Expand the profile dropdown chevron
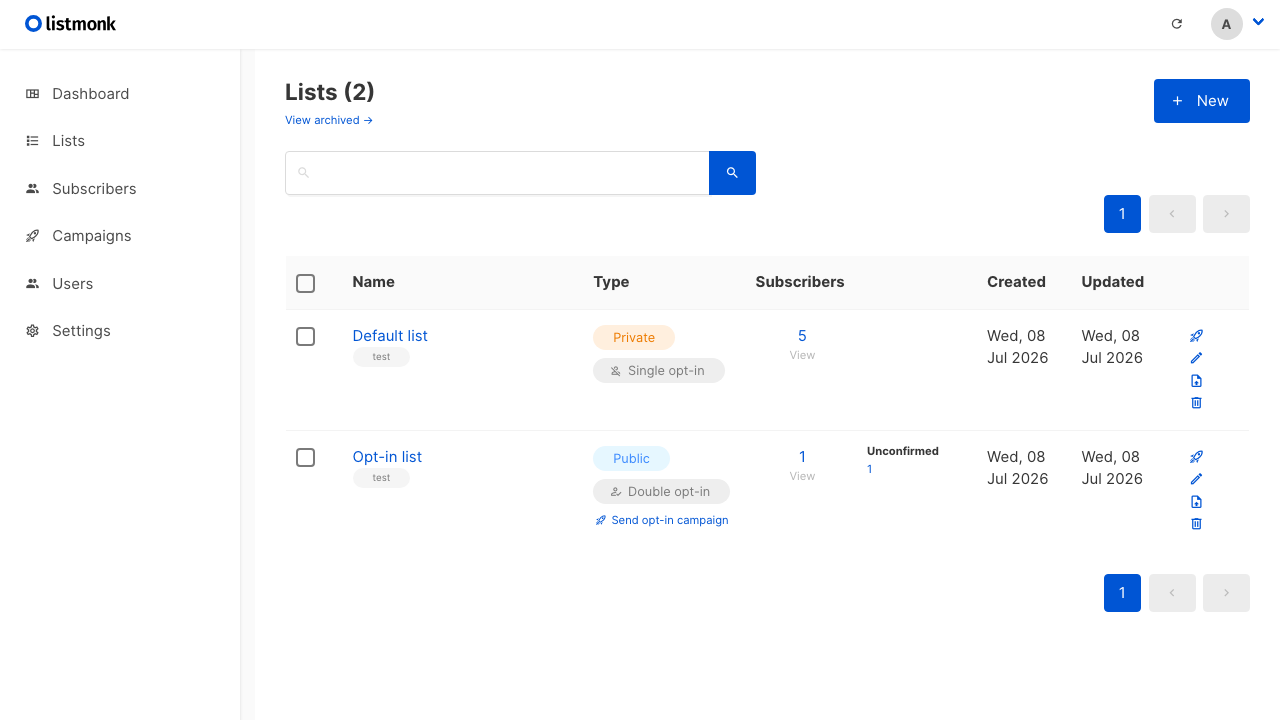Screen dimensions: 1280x720 click(1259, 22)
